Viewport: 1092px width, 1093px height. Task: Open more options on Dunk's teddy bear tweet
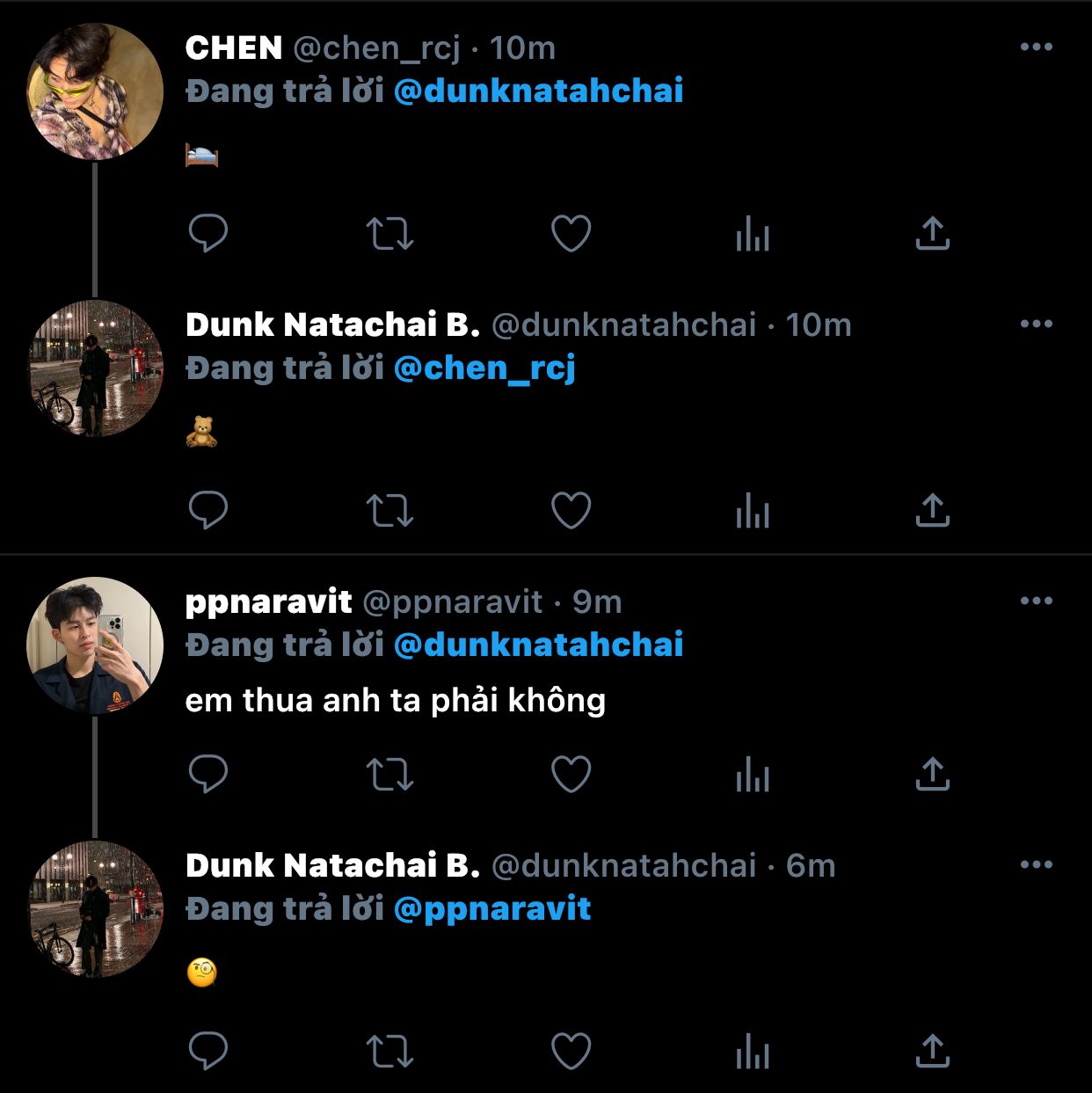click(x=1036, y=324)
